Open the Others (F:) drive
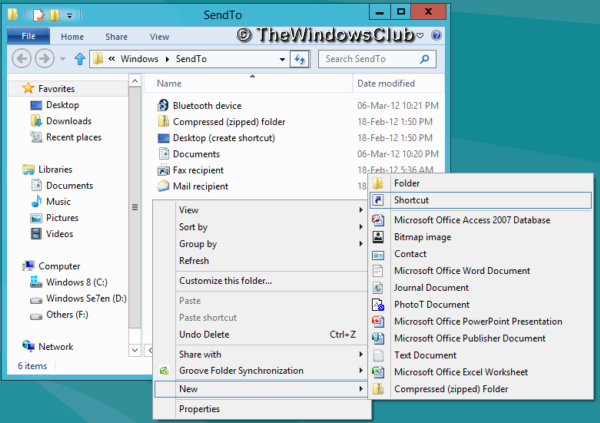This screenshot has width=600, height=423. (67, 314)
